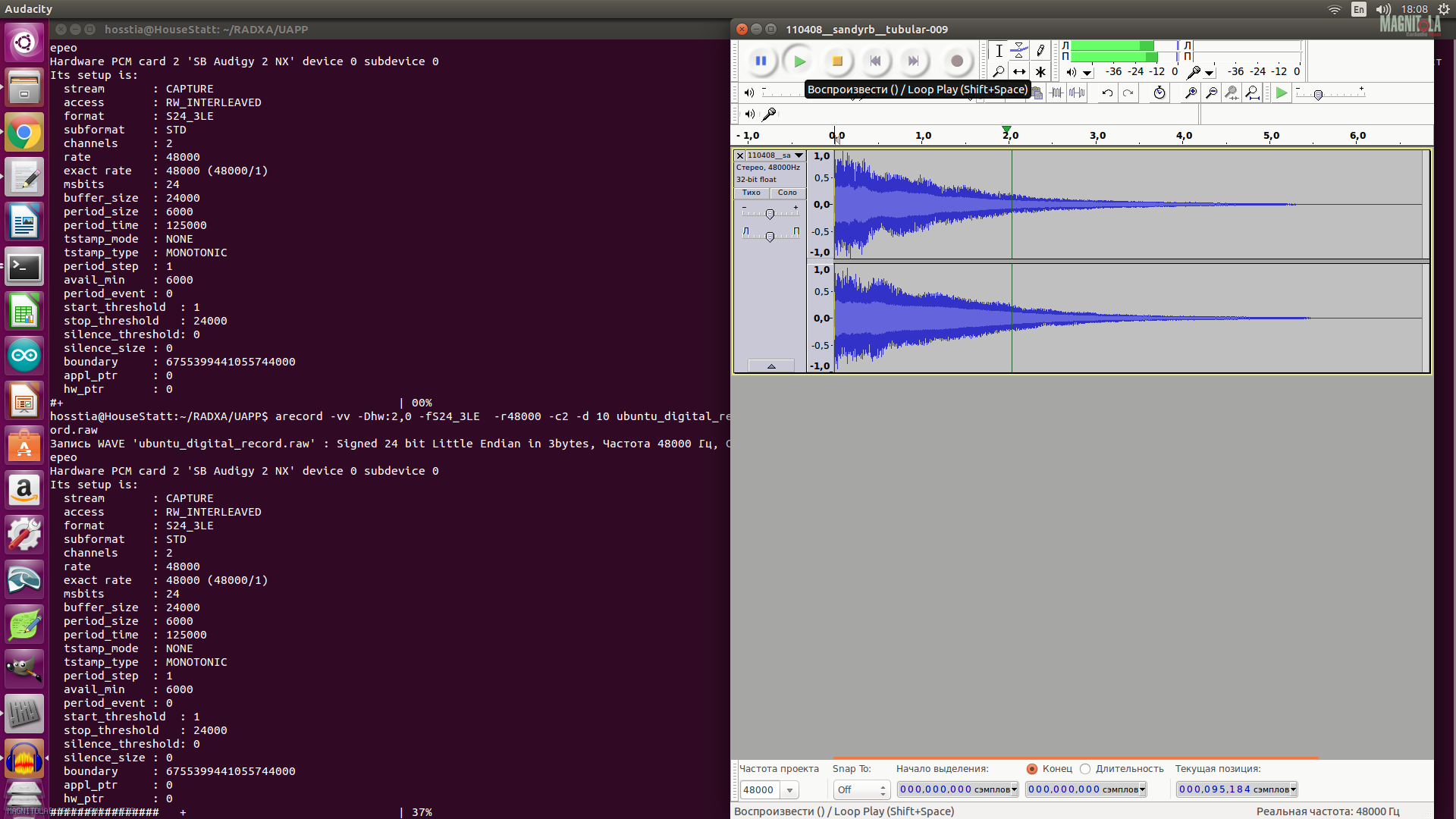Click the Trim audio button
This screenshot has height=819, width=1456.
(1057, 93)
